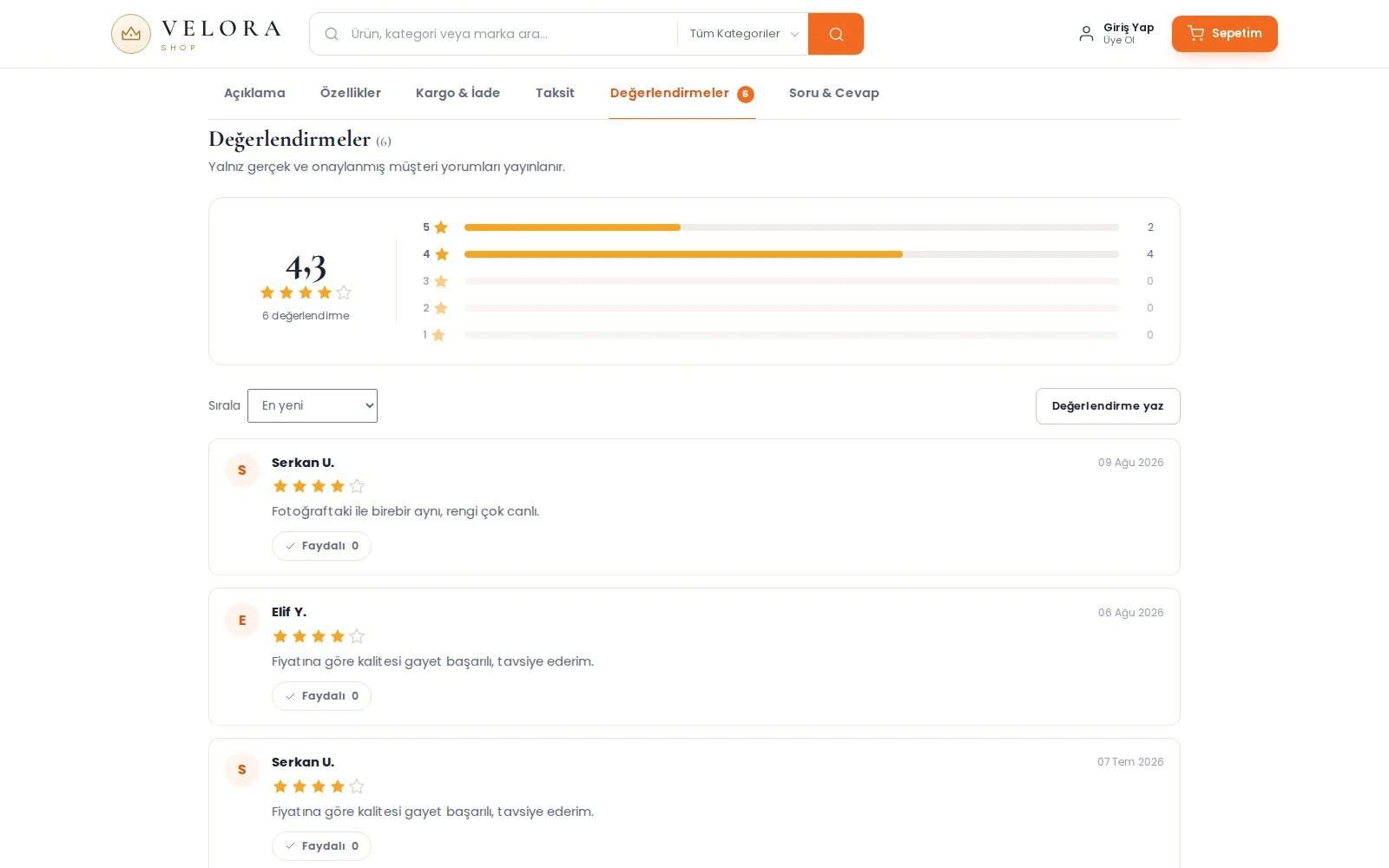Switch to the Soru & Cevap tab
This screenshot has width=1389, height=868.
(x=834, y=93)
